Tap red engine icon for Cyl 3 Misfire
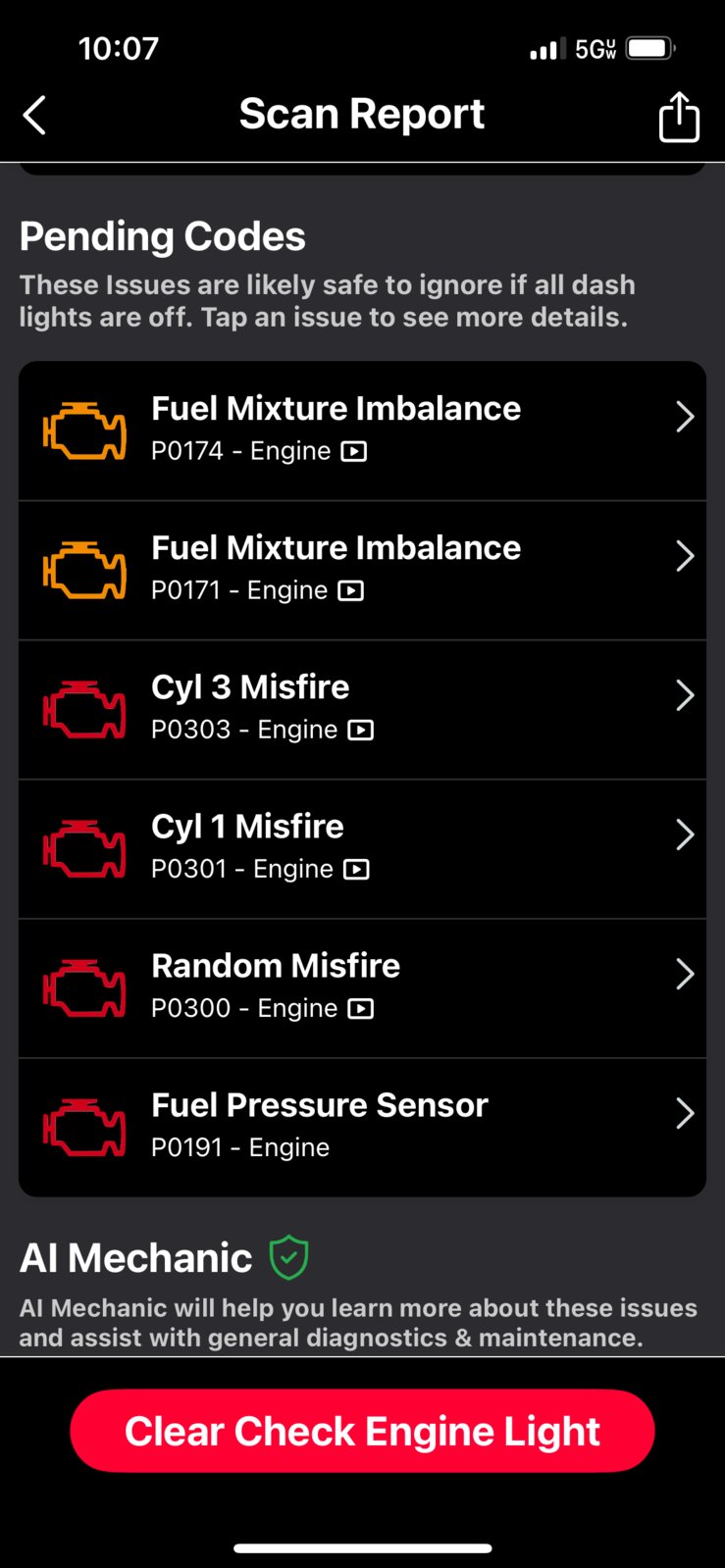Image resolution: width=725 pixels, height=1568 pixels. coord(84,709)
